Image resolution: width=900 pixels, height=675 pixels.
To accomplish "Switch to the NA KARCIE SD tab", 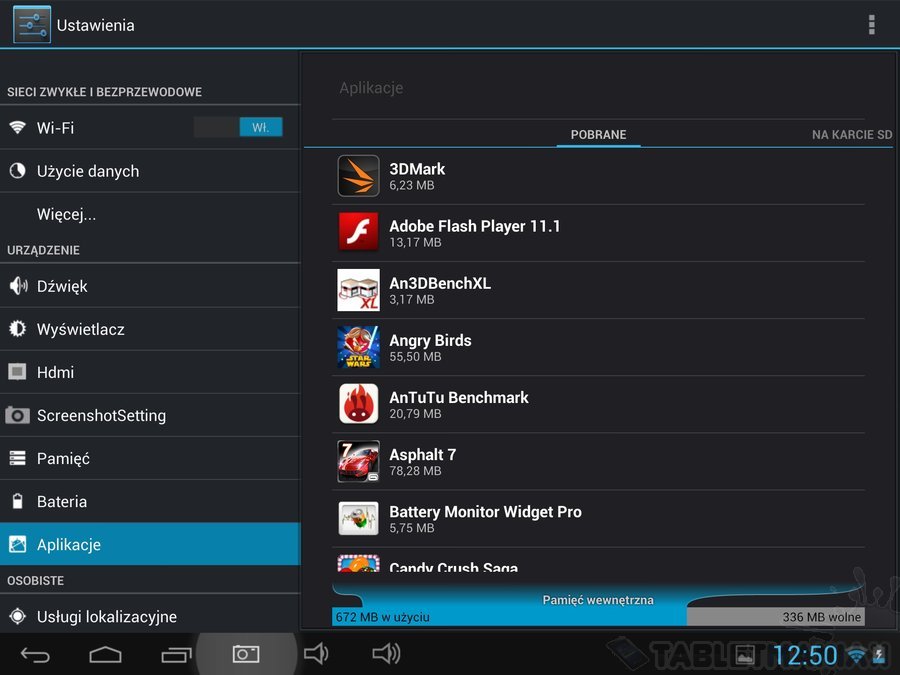I will coord(852,135).
